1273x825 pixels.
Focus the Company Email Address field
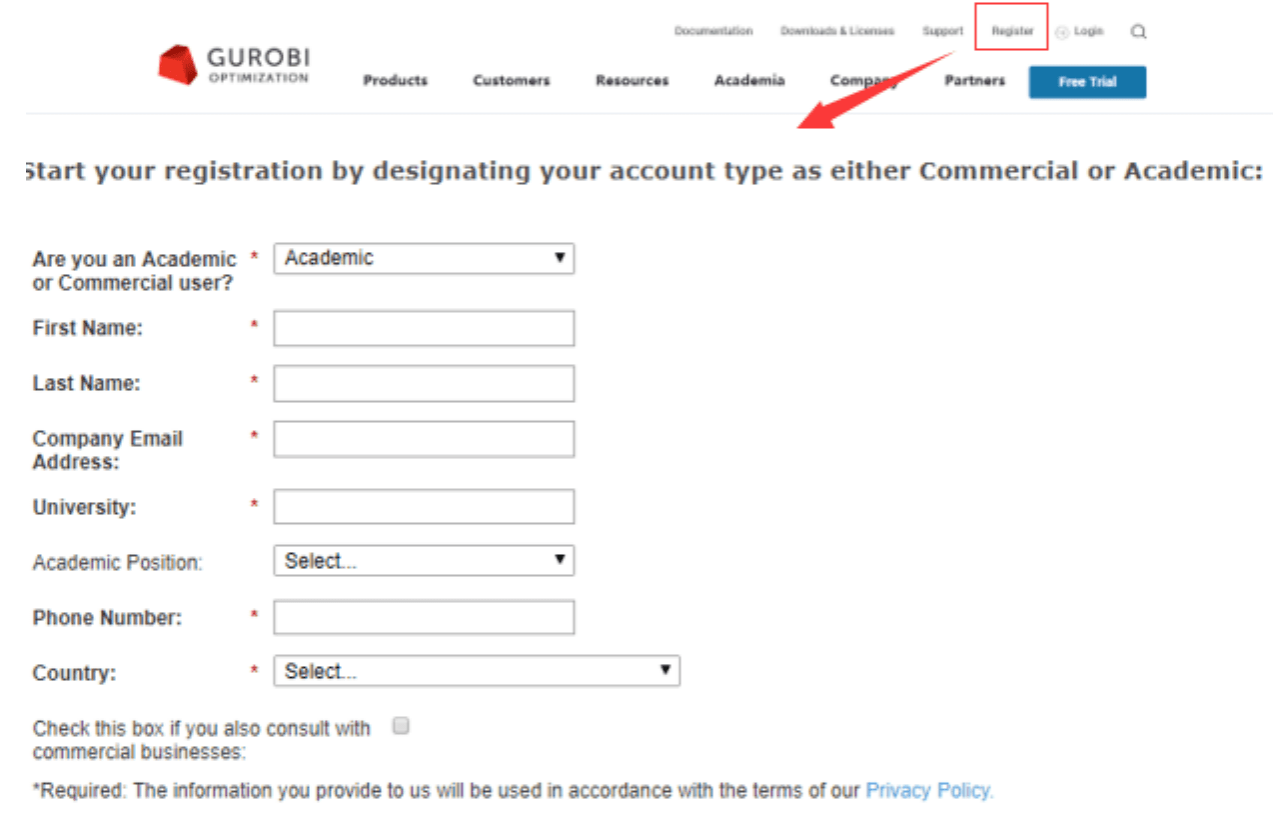pos(424,439)
